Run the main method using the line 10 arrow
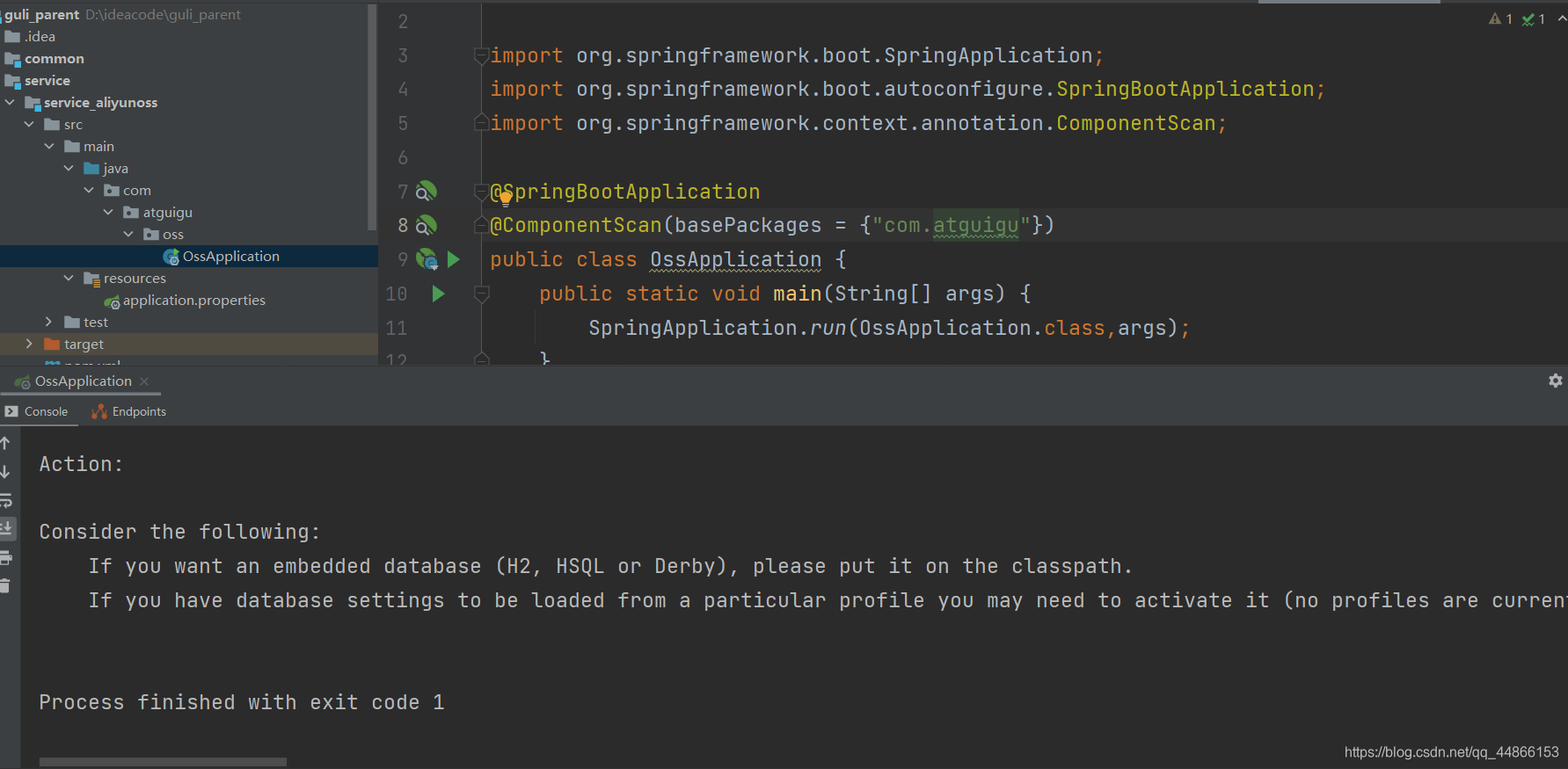The image size is (1568, 769). point(438,294)
